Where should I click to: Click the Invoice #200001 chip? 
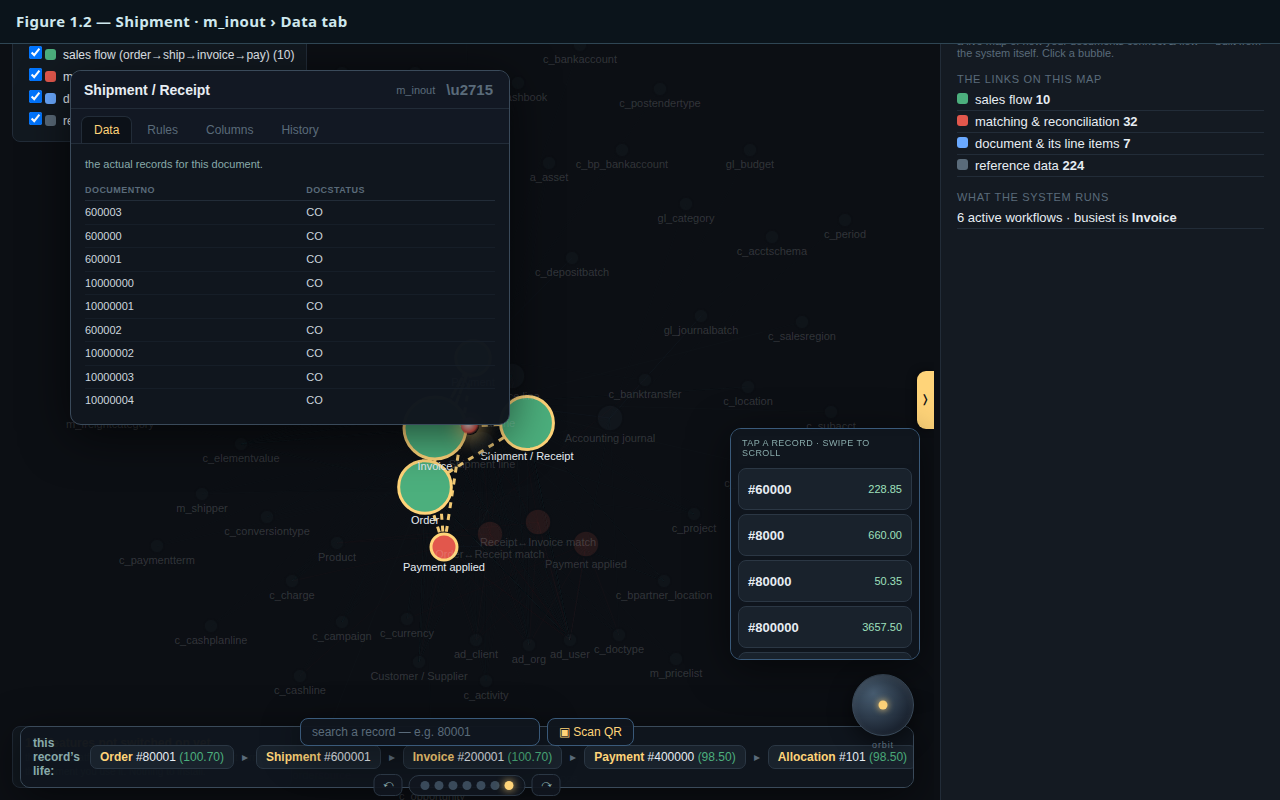(482, 757)
